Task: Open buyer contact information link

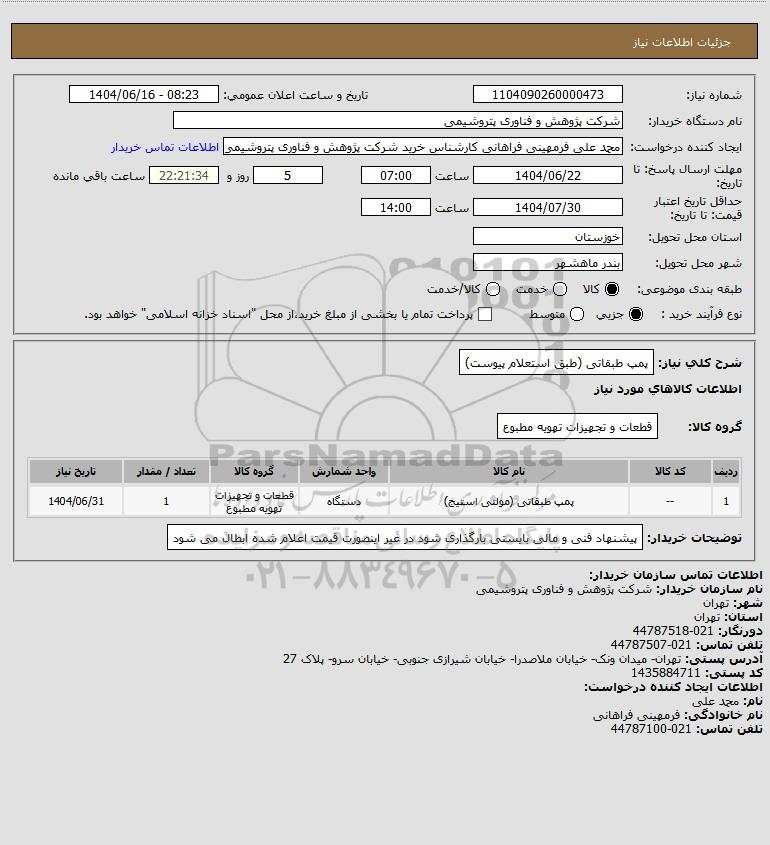Action: (x=165, y=147)
